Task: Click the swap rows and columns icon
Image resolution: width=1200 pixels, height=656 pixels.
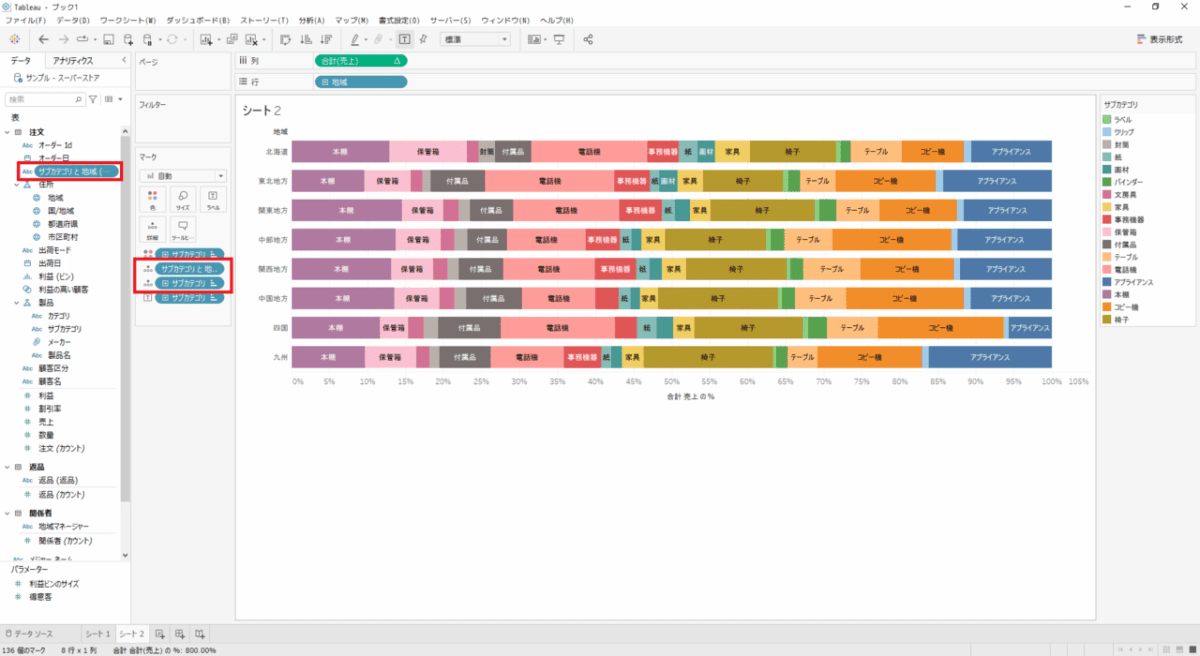Action: [284, 39]
